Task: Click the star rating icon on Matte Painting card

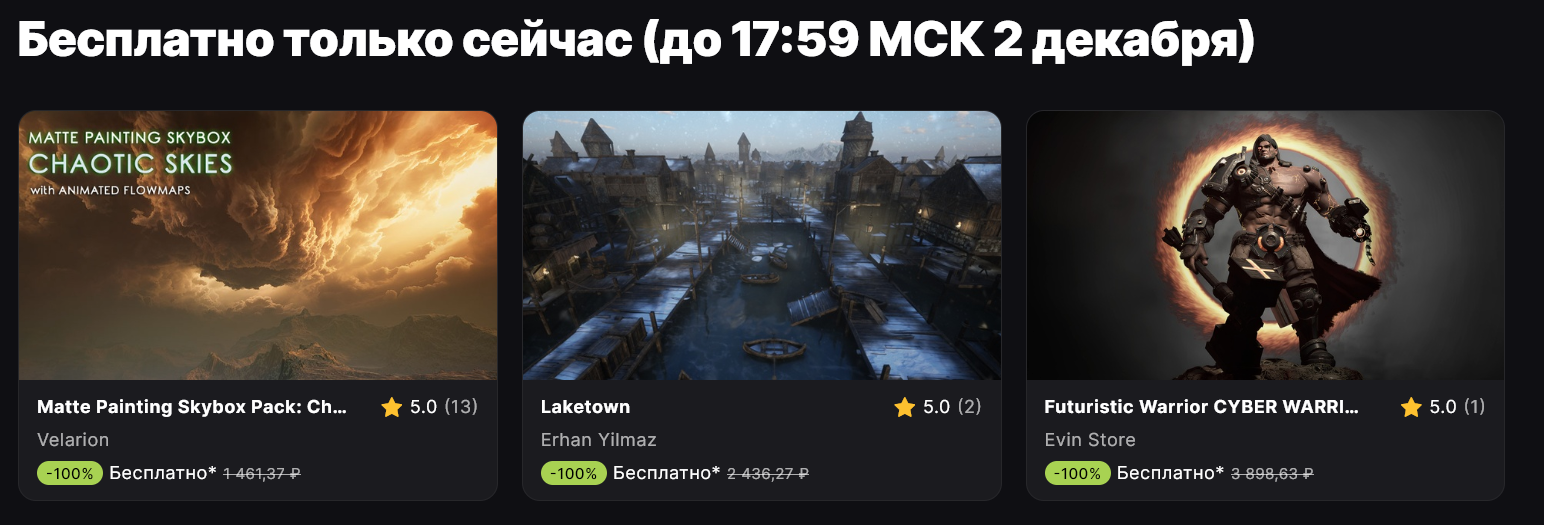Action: tap(392, 407)
